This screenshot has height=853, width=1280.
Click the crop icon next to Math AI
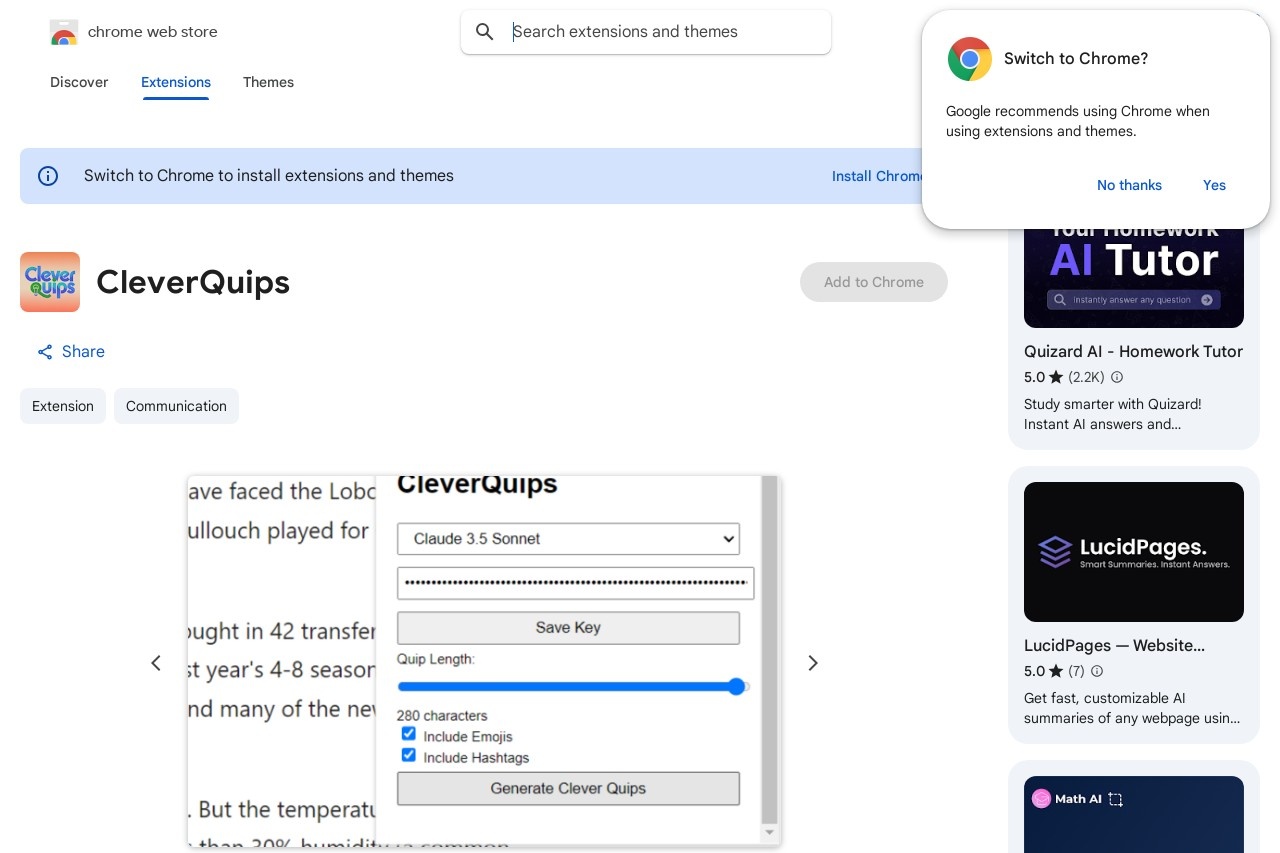point(1116,799)
